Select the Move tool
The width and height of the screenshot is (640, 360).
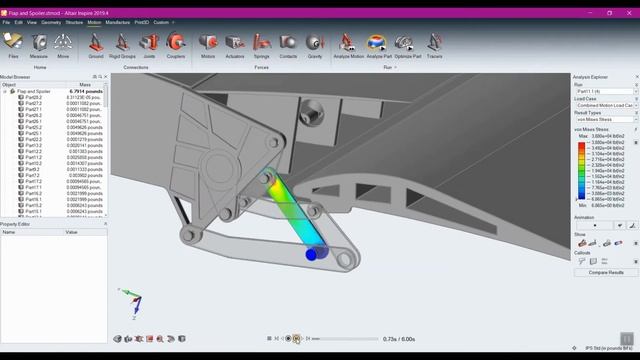click(x=63, y=42)
